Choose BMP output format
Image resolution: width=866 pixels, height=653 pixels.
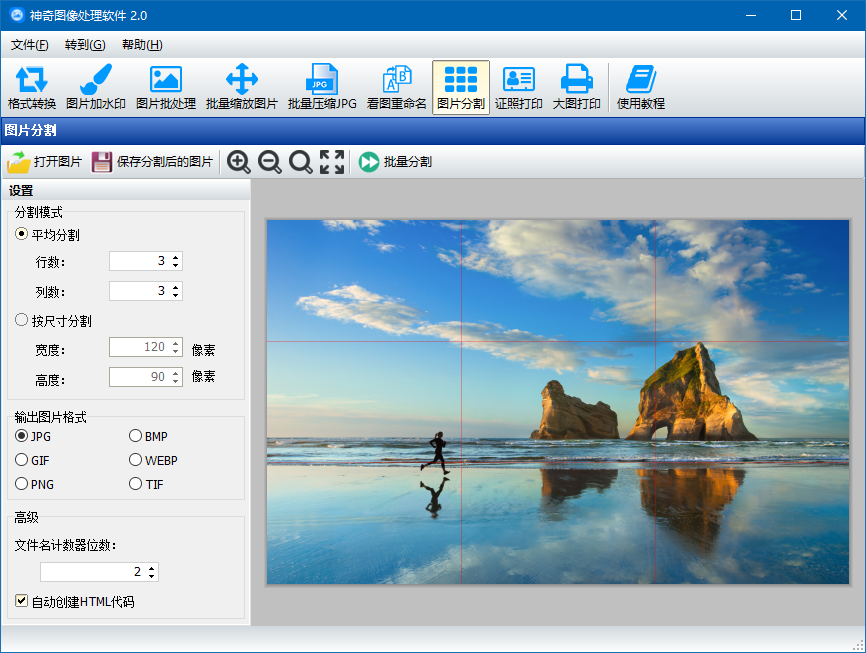[149, 436]
